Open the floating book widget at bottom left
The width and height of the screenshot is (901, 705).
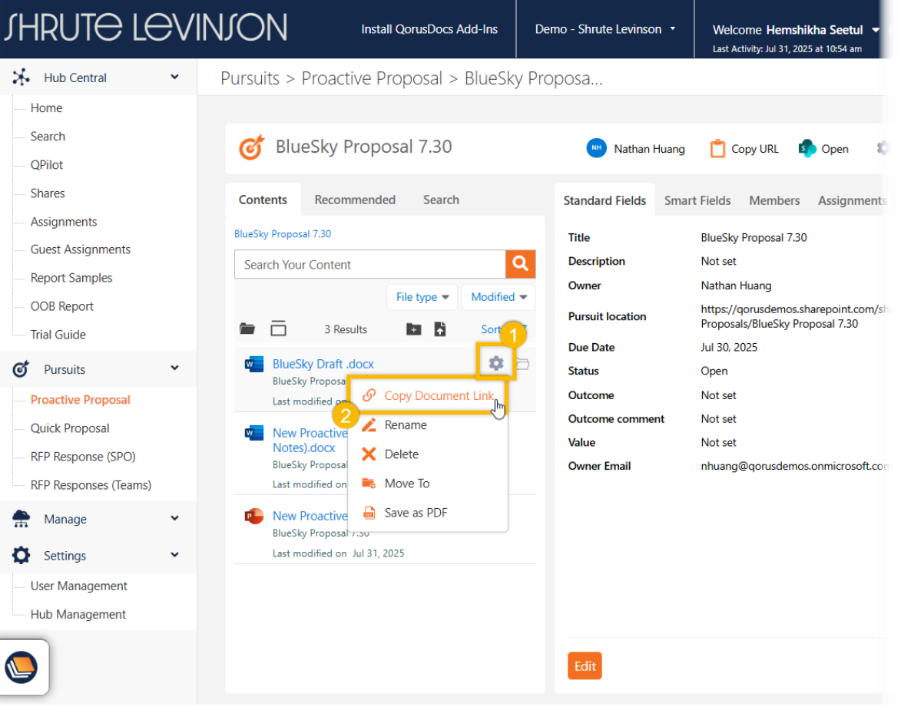(22, 667)
